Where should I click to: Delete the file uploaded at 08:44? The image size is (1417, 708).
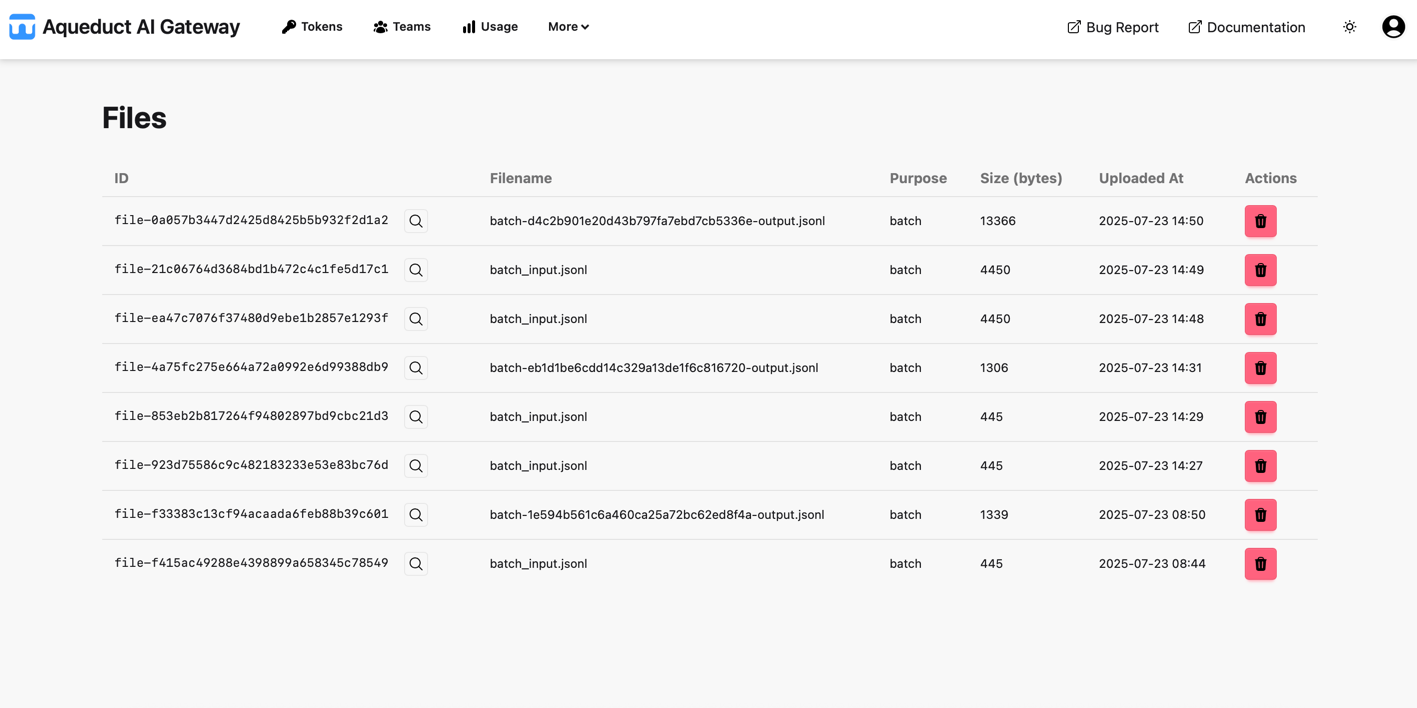[x=1260, y=564]
